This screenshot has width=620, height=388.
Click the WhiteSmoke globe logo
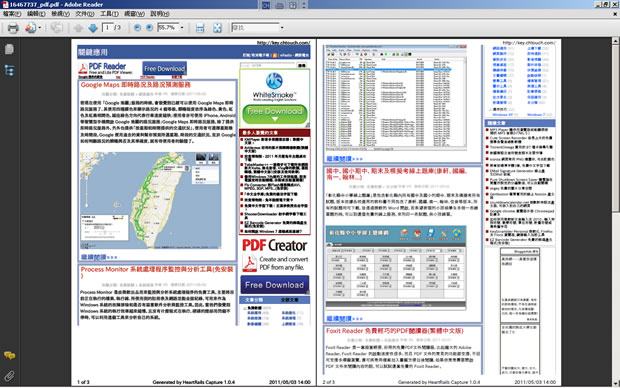[x=274, y=81]
